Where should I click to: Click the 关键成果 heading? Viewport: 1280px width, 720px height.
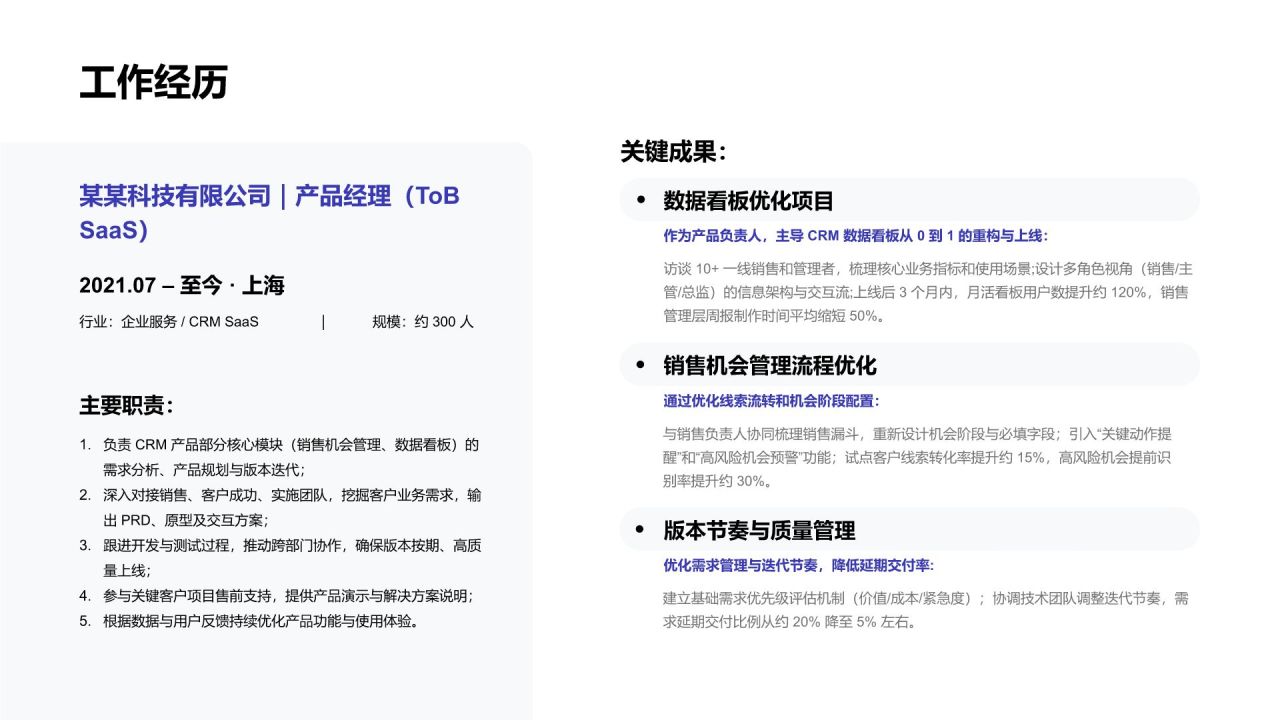point(673,152)
